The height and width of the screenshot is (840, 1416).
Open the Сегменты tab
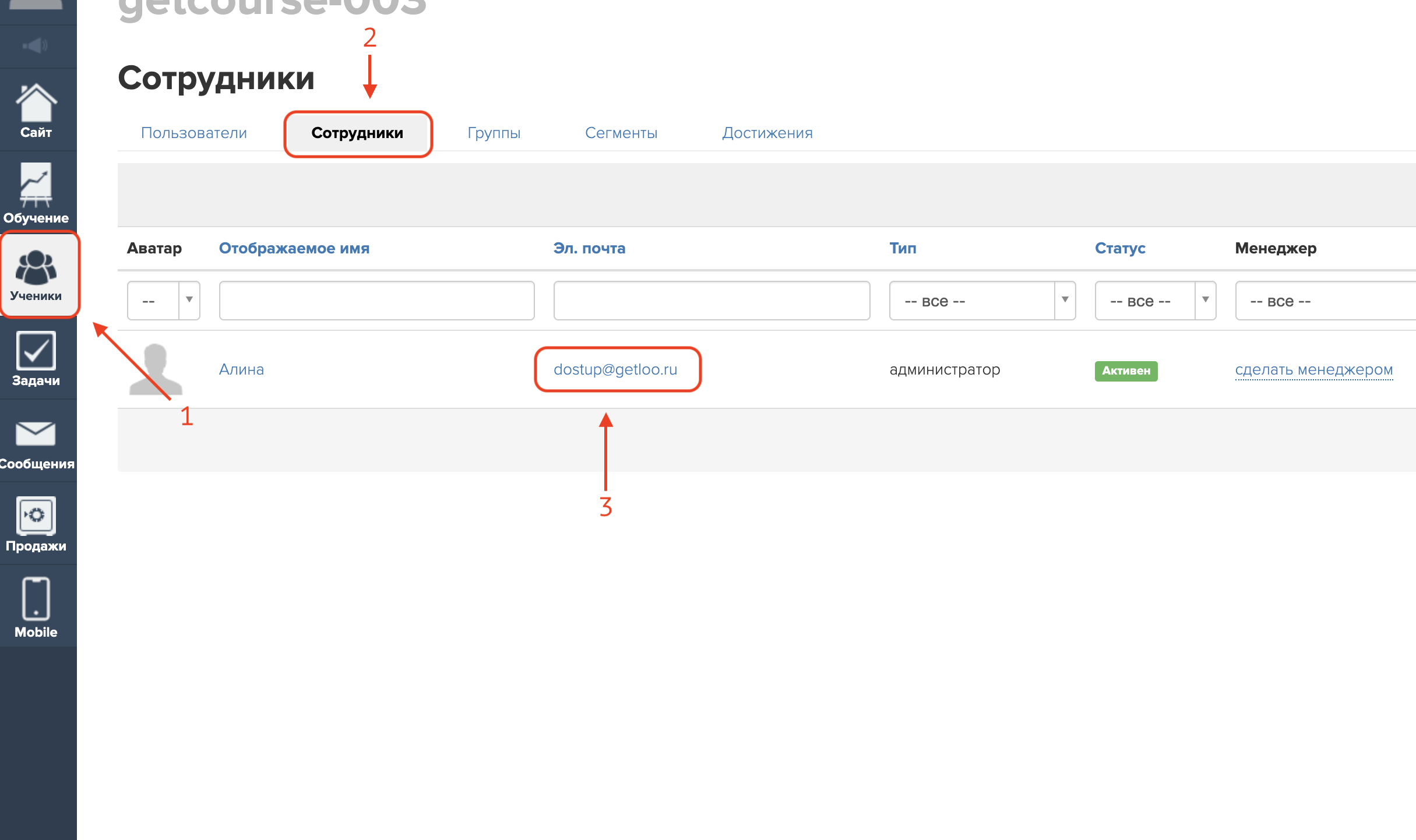tap(621, 133)
